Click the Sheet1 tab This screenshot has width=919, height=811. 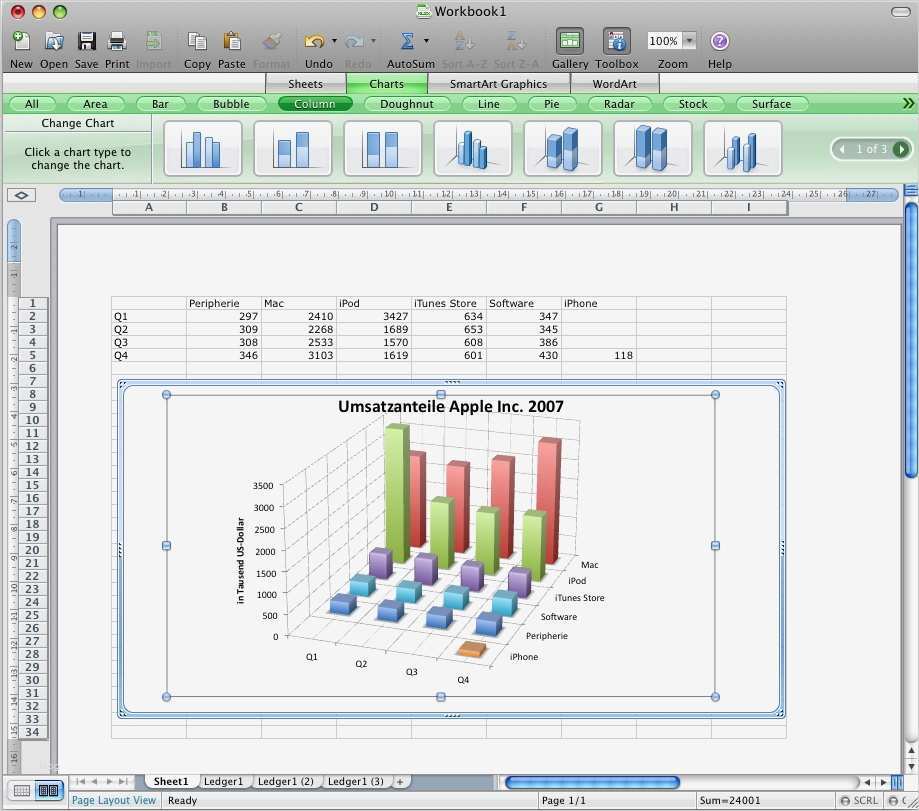click(x=171, y=782)
